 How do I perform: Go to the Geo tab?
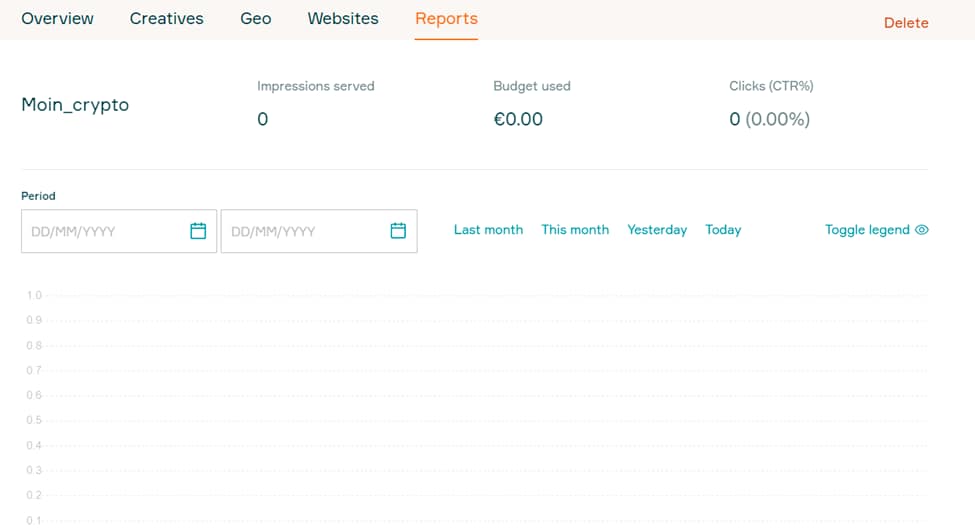(256, 19)
